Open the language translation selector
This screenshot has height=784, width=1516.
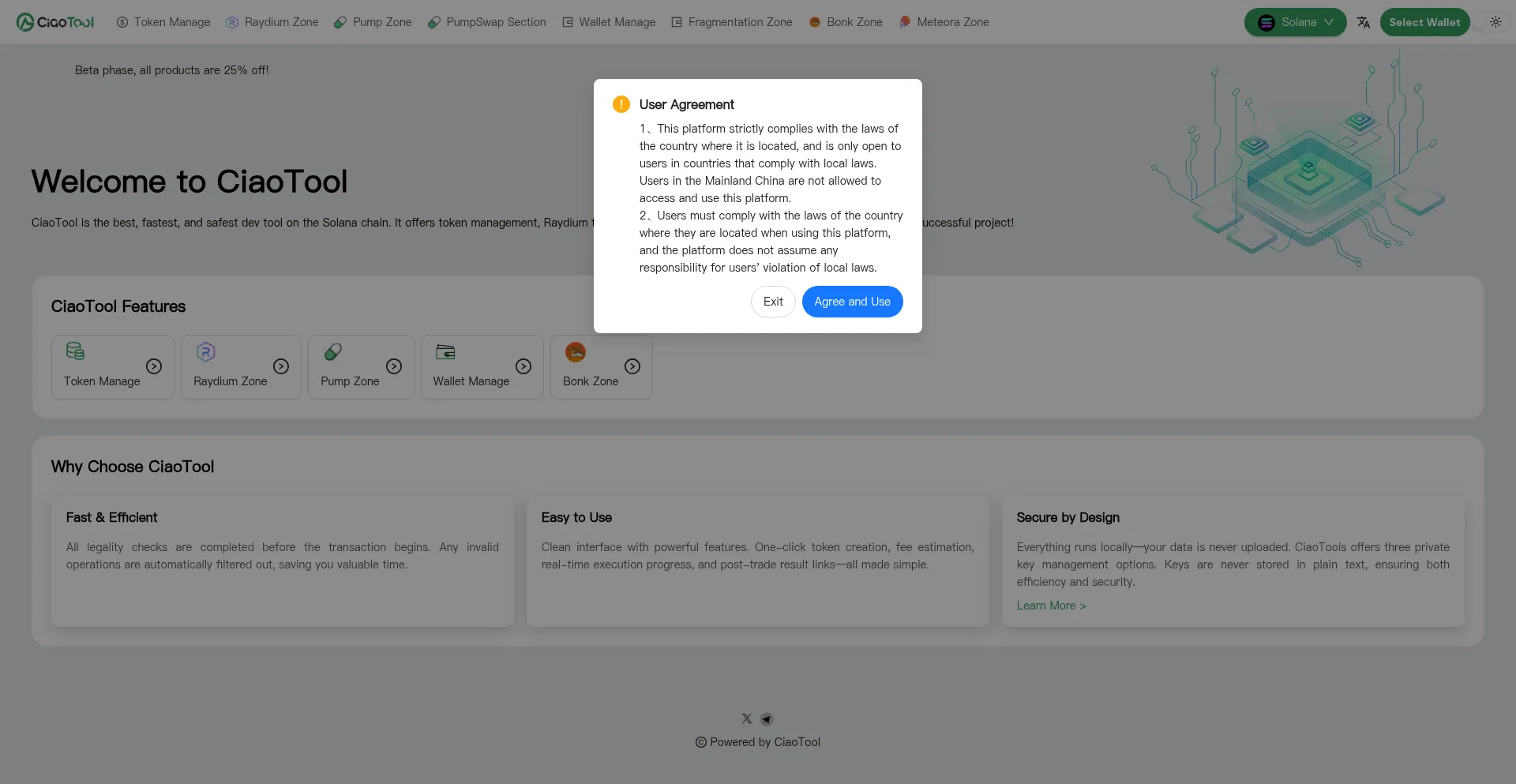point(1364,22)
